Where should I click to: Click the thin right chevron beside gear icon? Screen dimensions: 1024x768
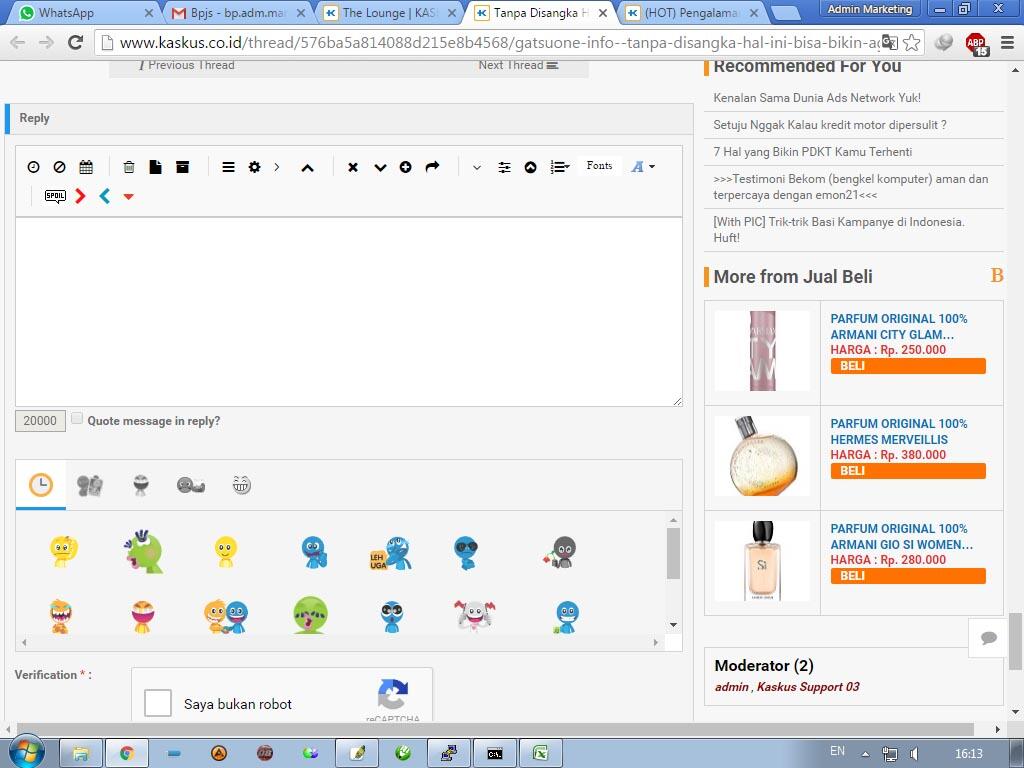coord(277,167)
